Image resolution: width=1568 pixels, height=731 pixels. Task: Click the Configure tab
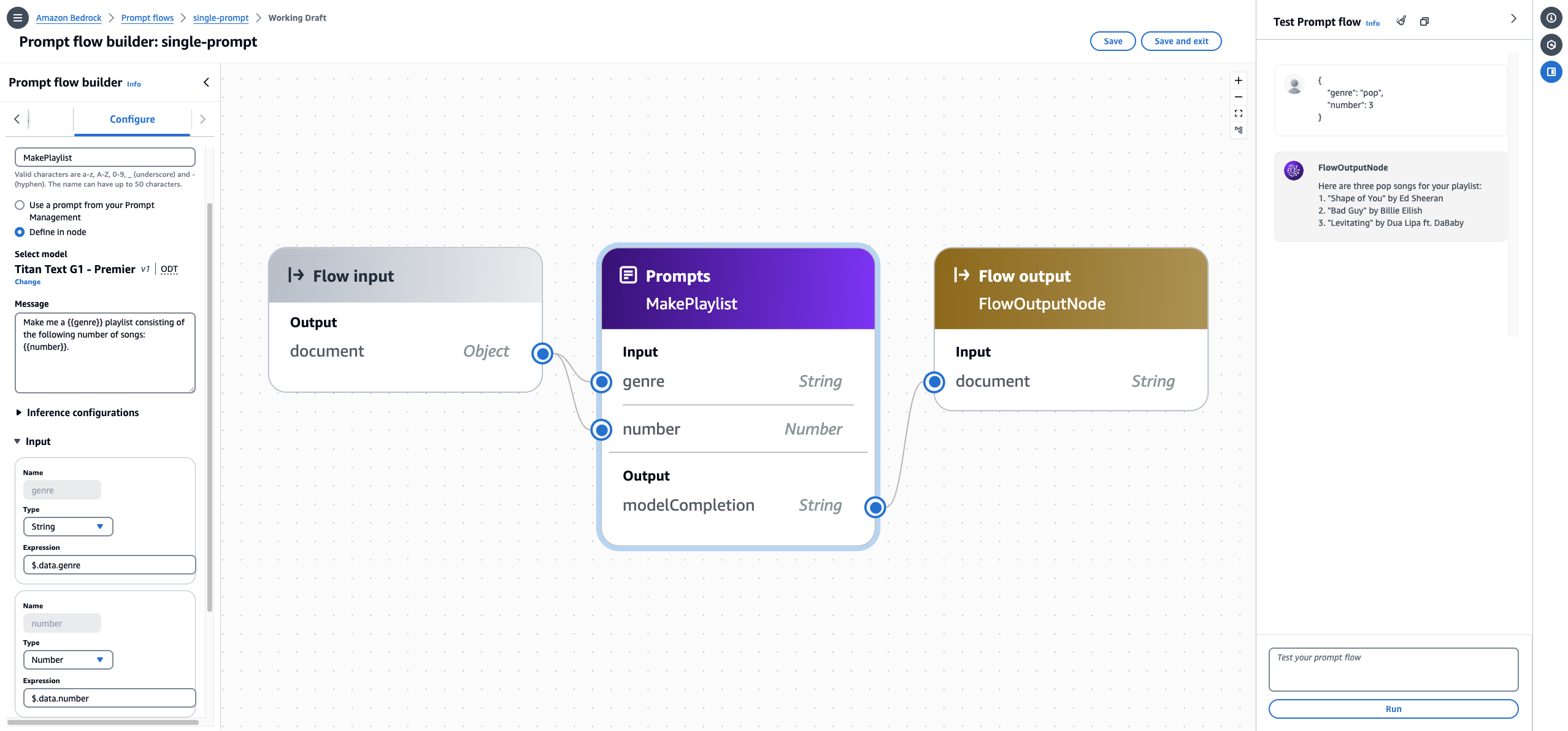pos(132,119)
